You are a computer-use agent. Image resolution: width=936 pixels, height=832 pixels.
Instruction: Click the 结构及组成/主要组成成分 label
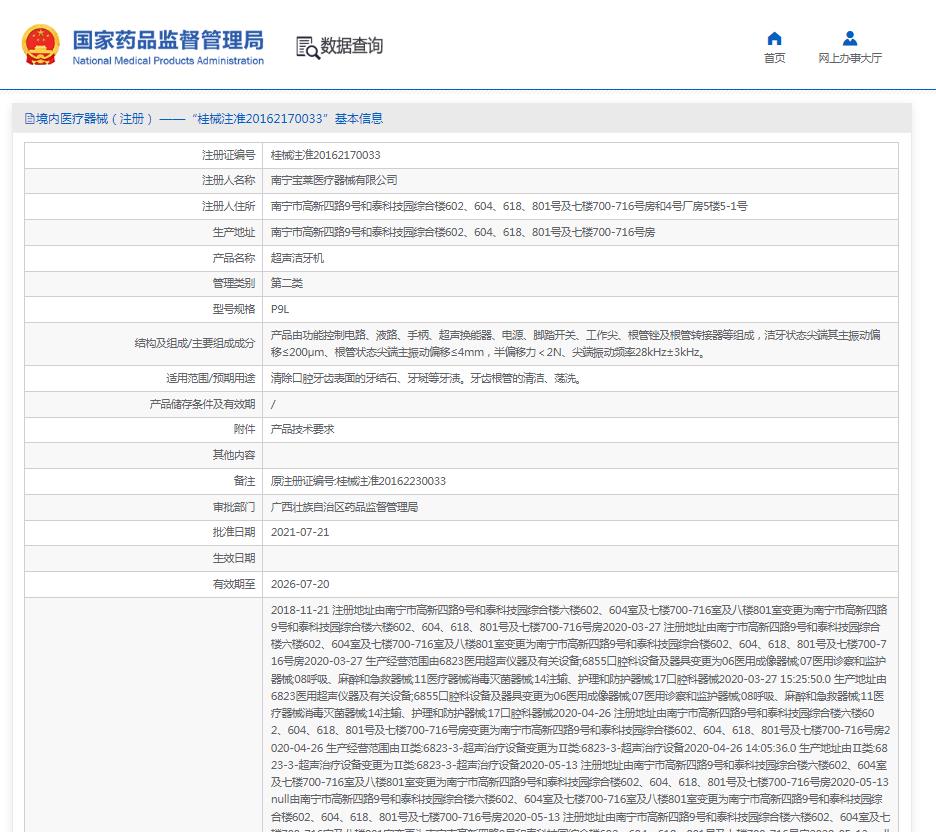pyautogui.click(x=195, y=343)
